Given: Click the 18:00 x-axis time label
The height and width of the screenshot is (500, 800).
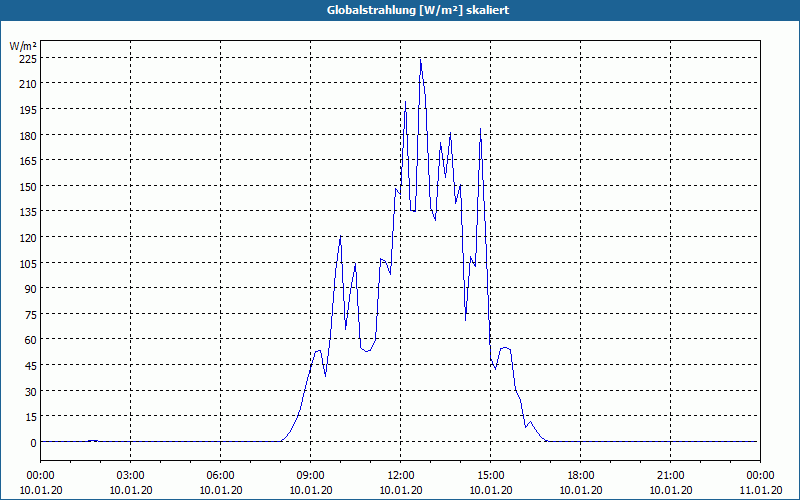Looking at the screenshot, I should click(x=581, y=476).
